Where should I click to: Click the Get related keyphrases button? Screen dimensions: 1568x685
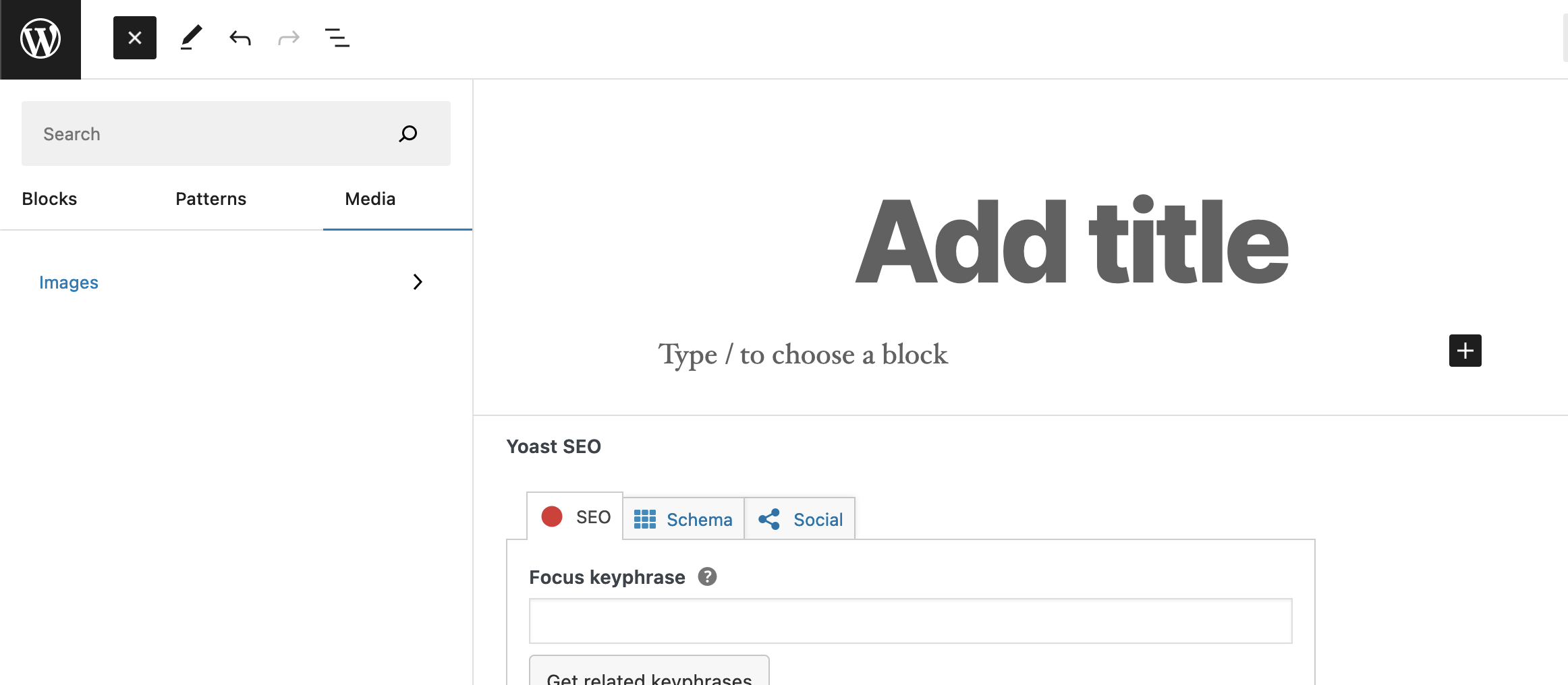[649, 678]
